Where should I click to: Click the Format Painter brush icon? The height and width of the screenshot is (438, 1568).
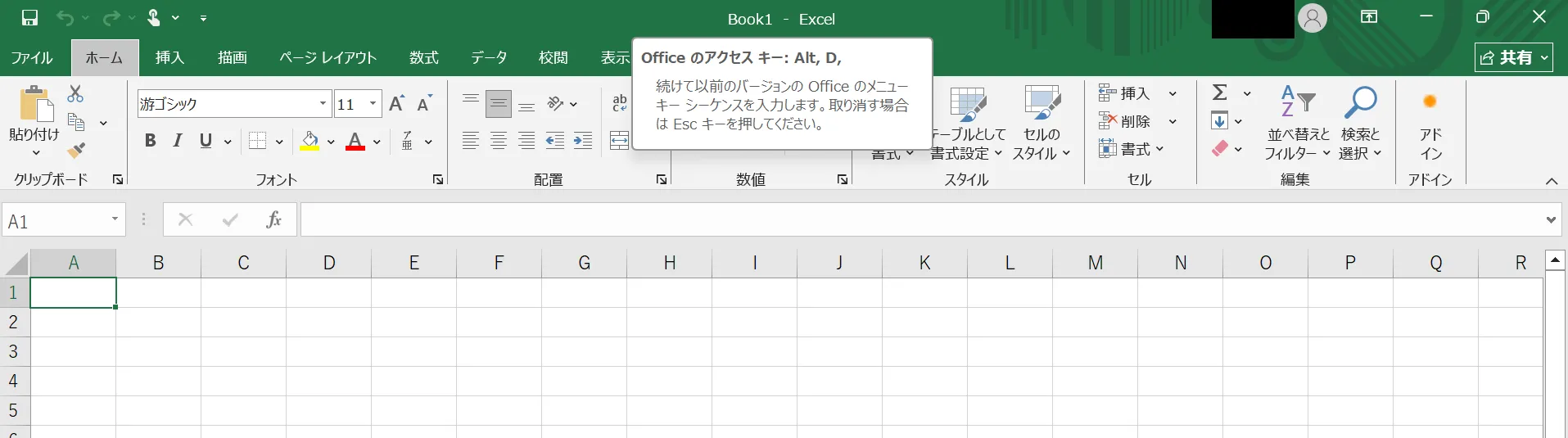(75, 151)
